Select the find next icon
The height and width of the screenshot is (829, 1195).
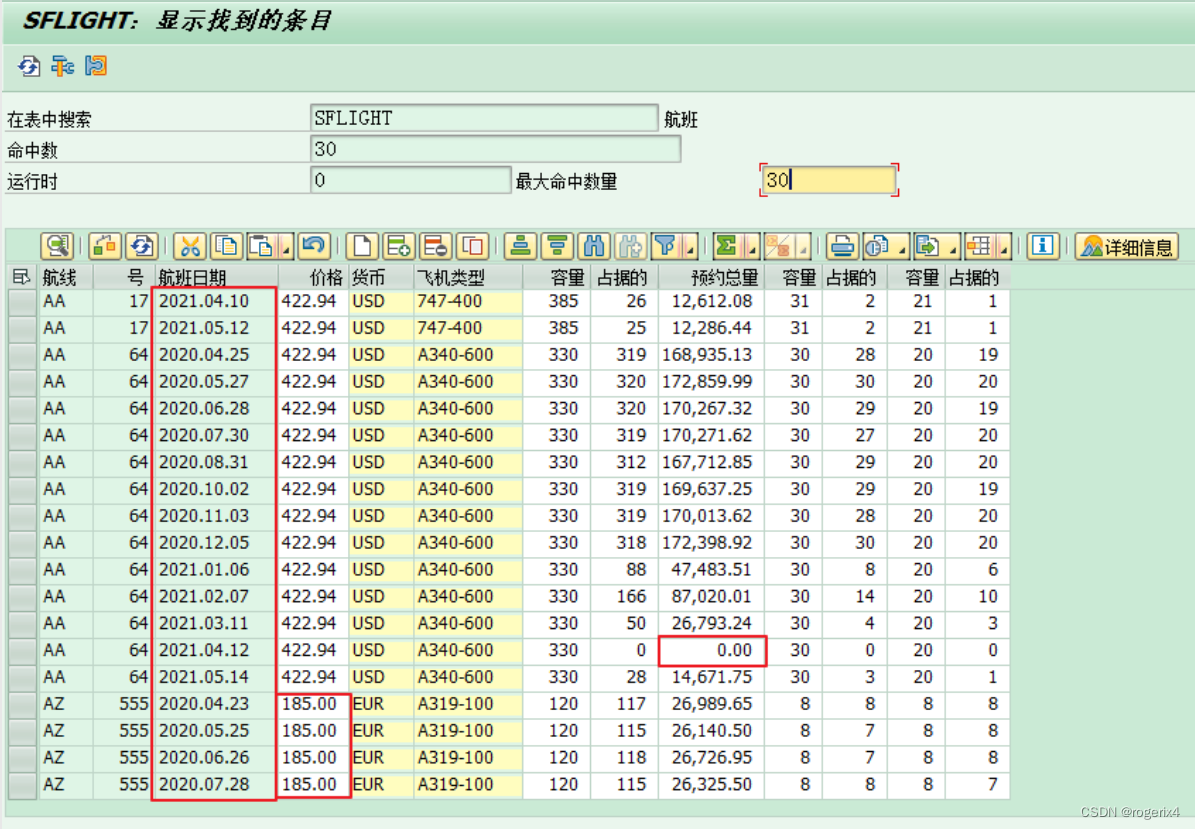627,247
